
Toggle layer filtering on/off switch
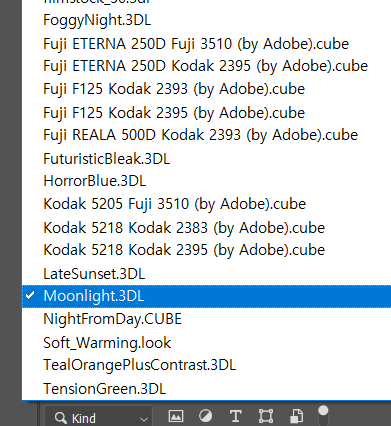tap(323, 415)
